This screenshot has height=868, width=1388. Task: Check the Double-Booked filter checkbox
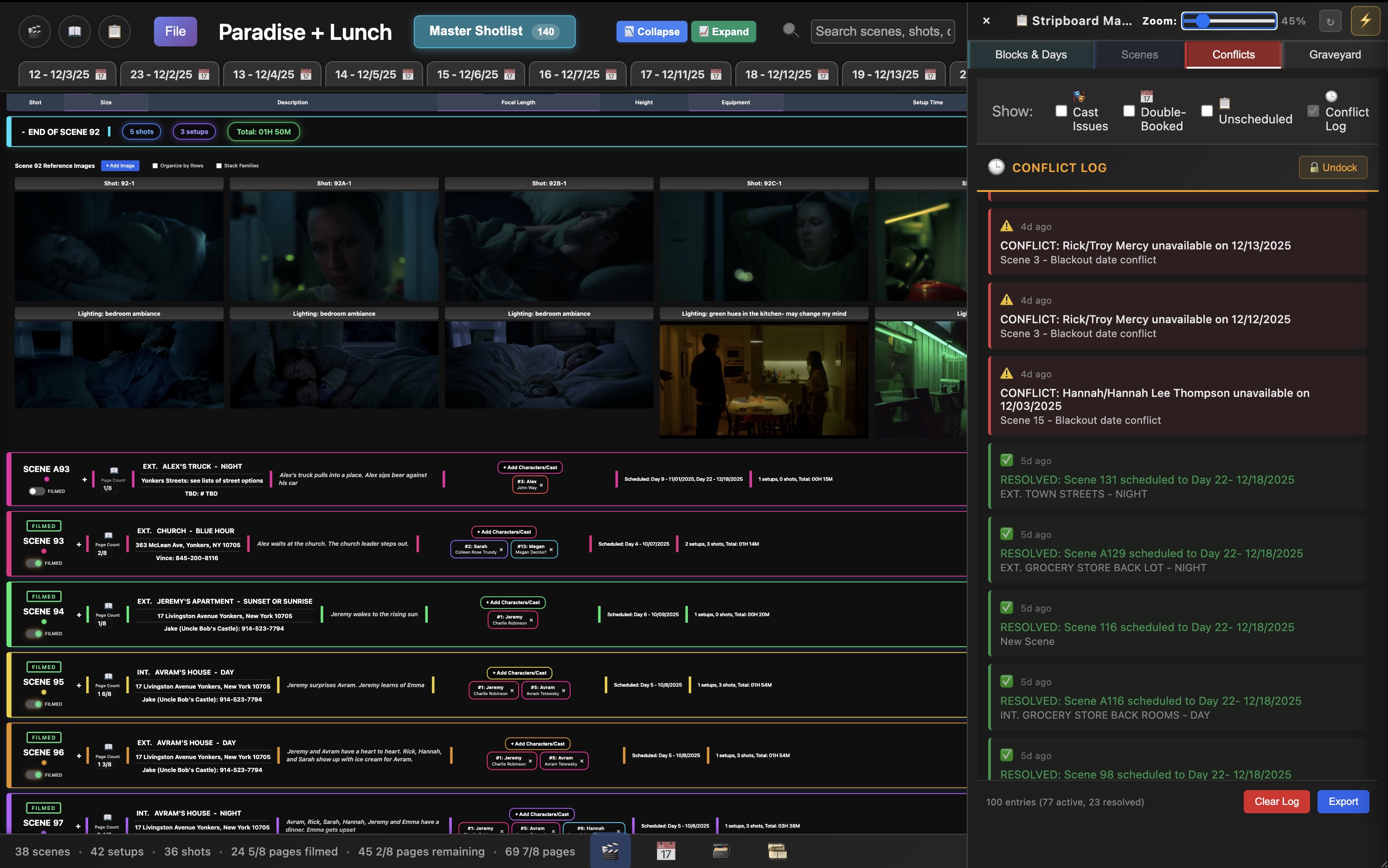point(1129,111)
